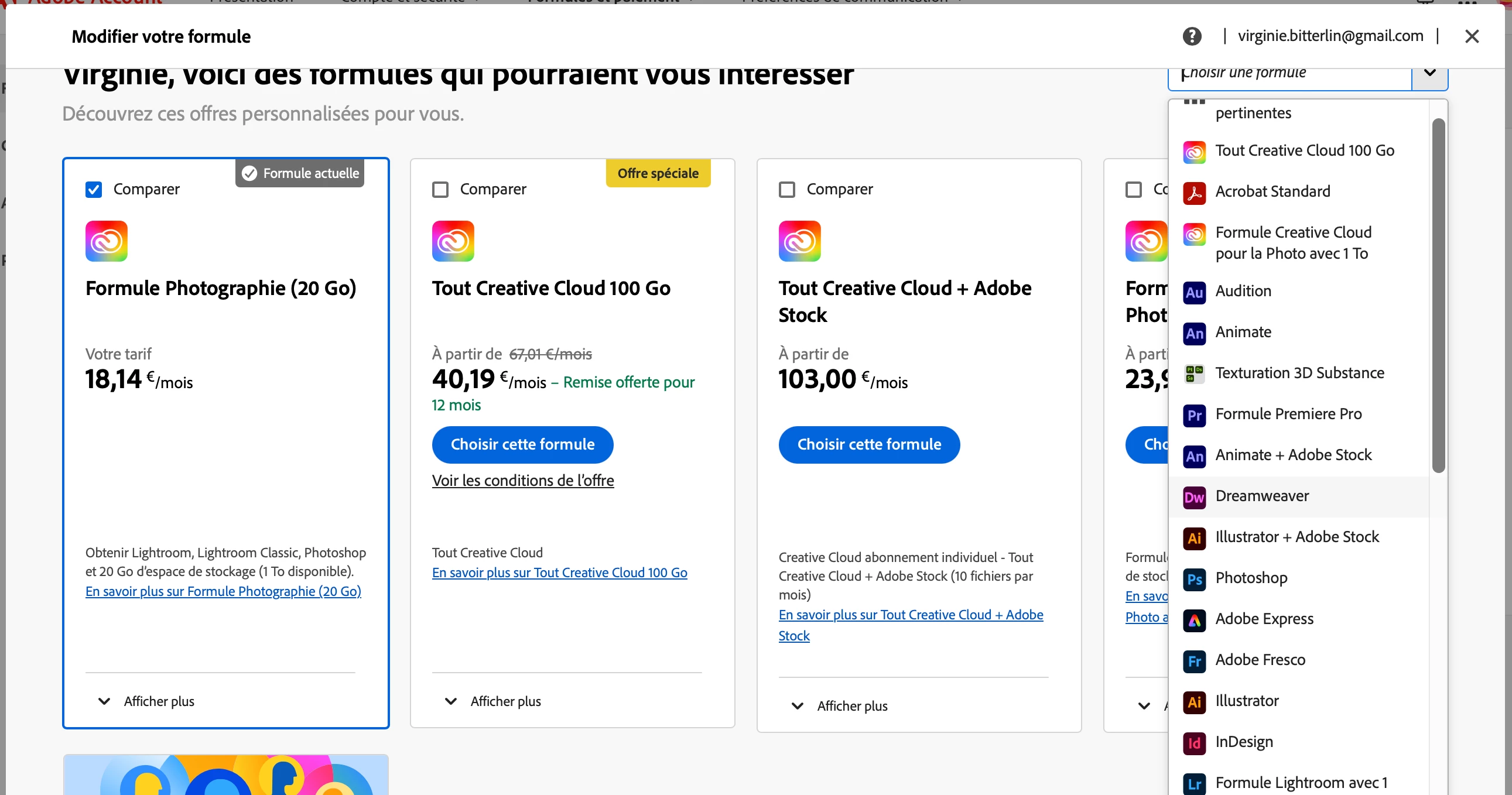This screenshot has height=795, width=1512.
Task: Click the Adobe Express icon
Action: click(x=1194, y=620)
